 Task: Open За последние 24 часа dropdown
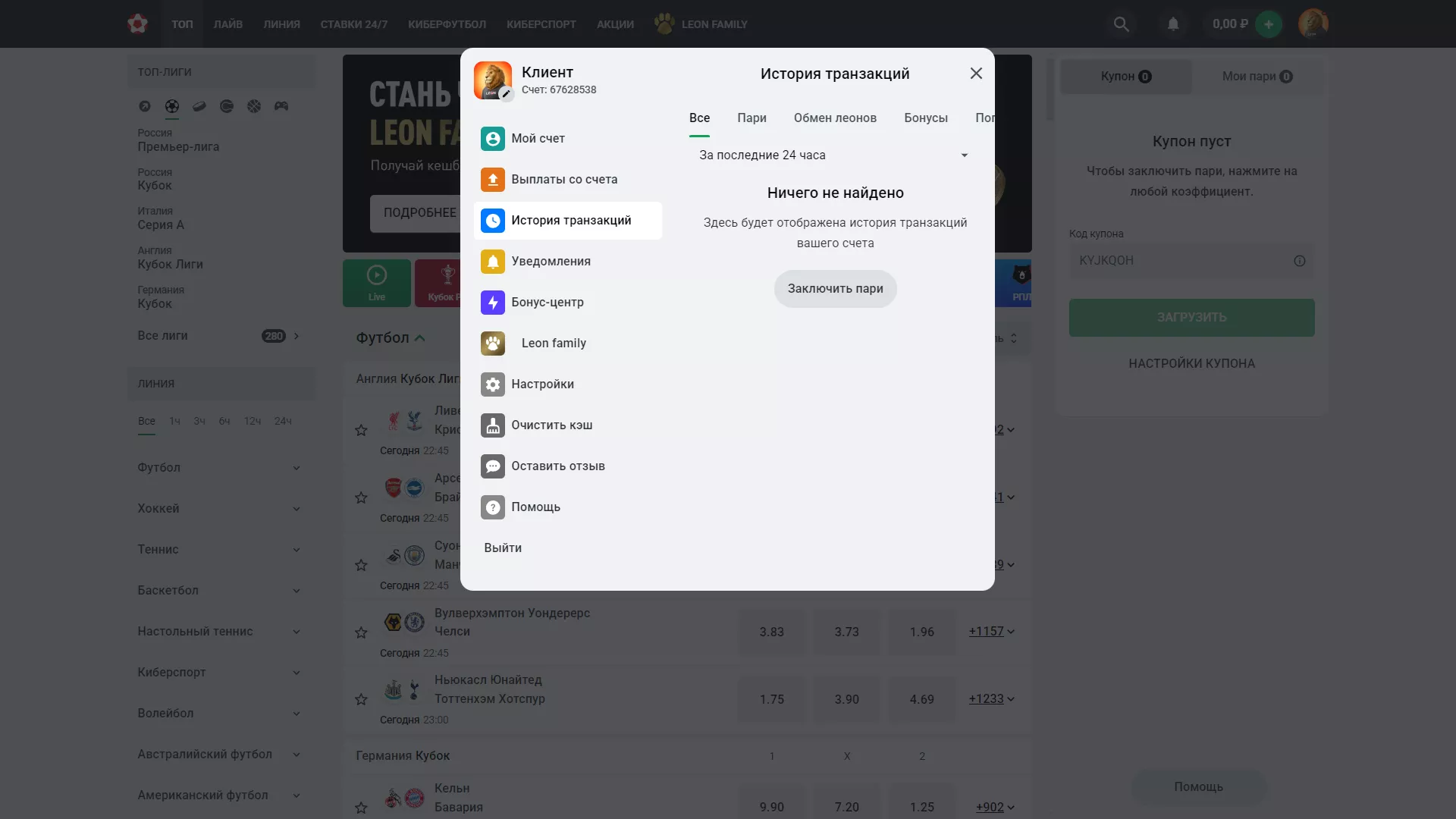pos(834,155)
